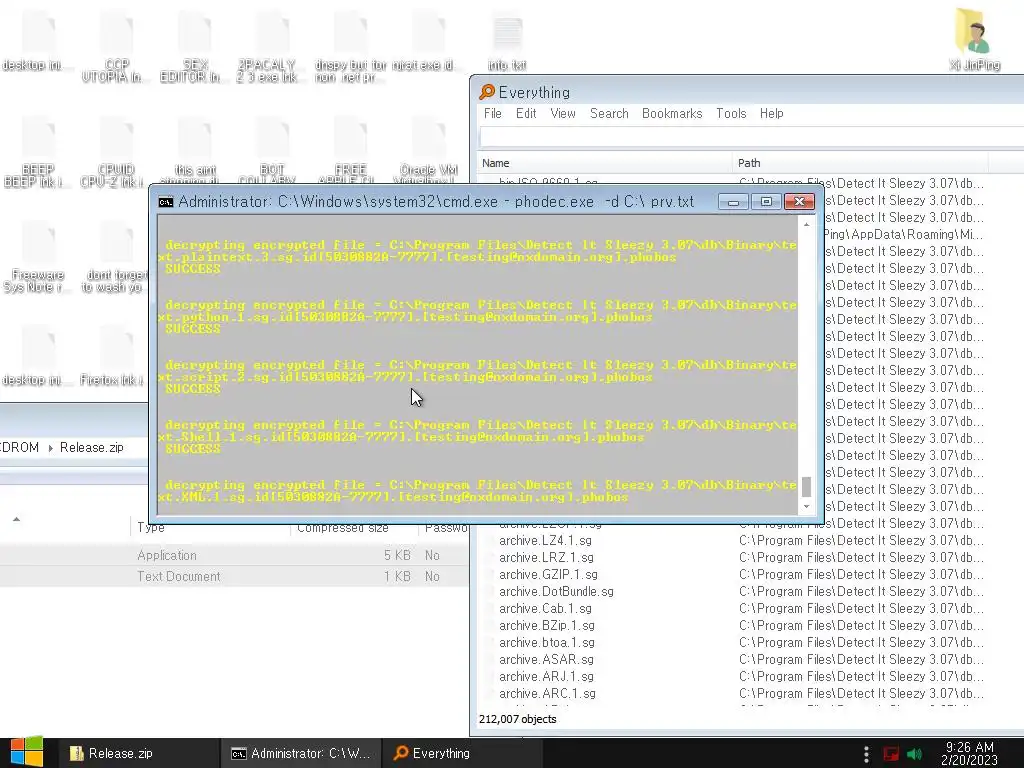1024x768 pixels.
Task: Select the FREE APPLE desktop icon
Action: (x=351, y=150)
